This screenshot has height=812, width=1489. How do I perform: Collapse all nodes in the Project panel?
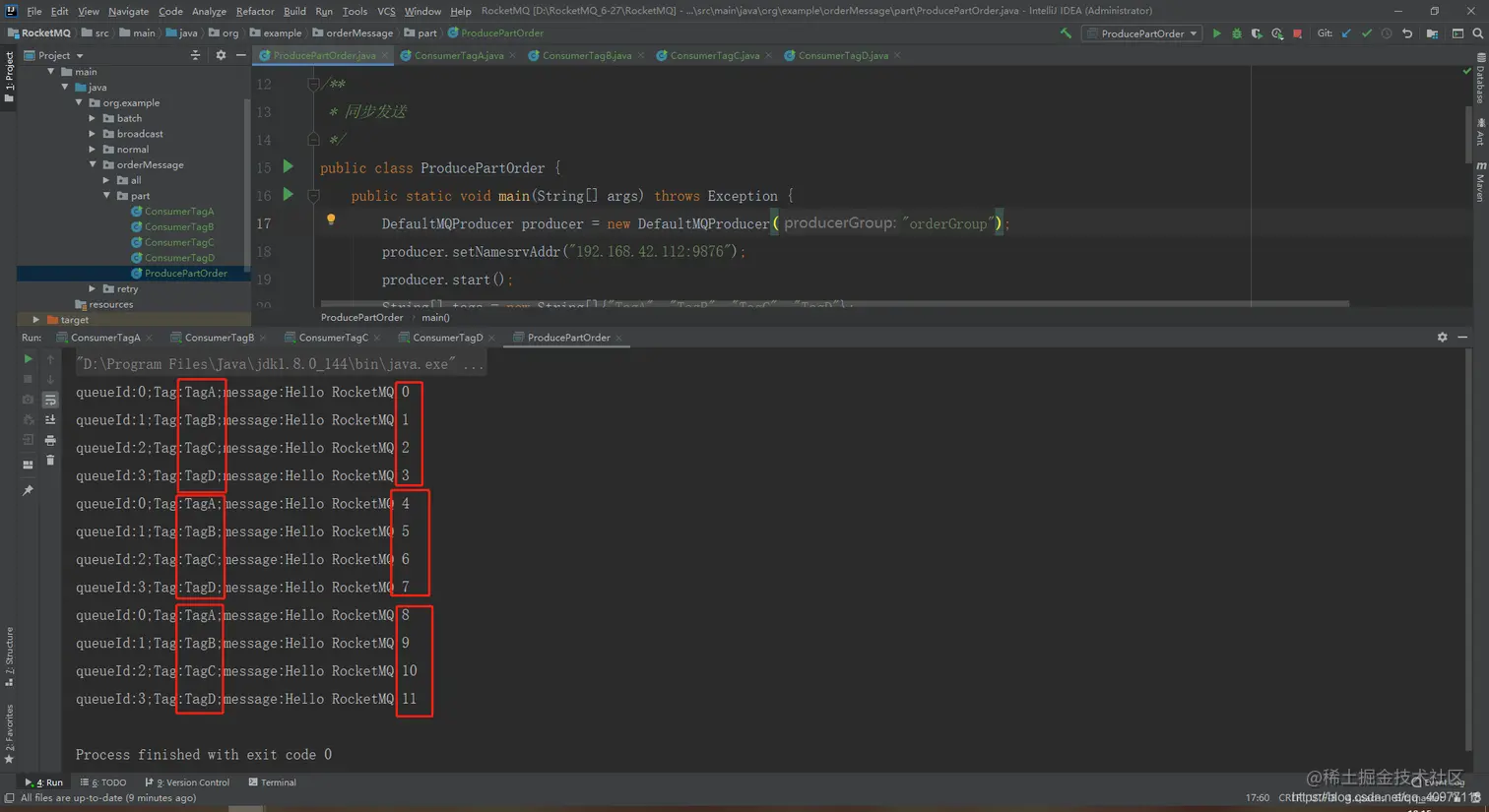(195, 55)
